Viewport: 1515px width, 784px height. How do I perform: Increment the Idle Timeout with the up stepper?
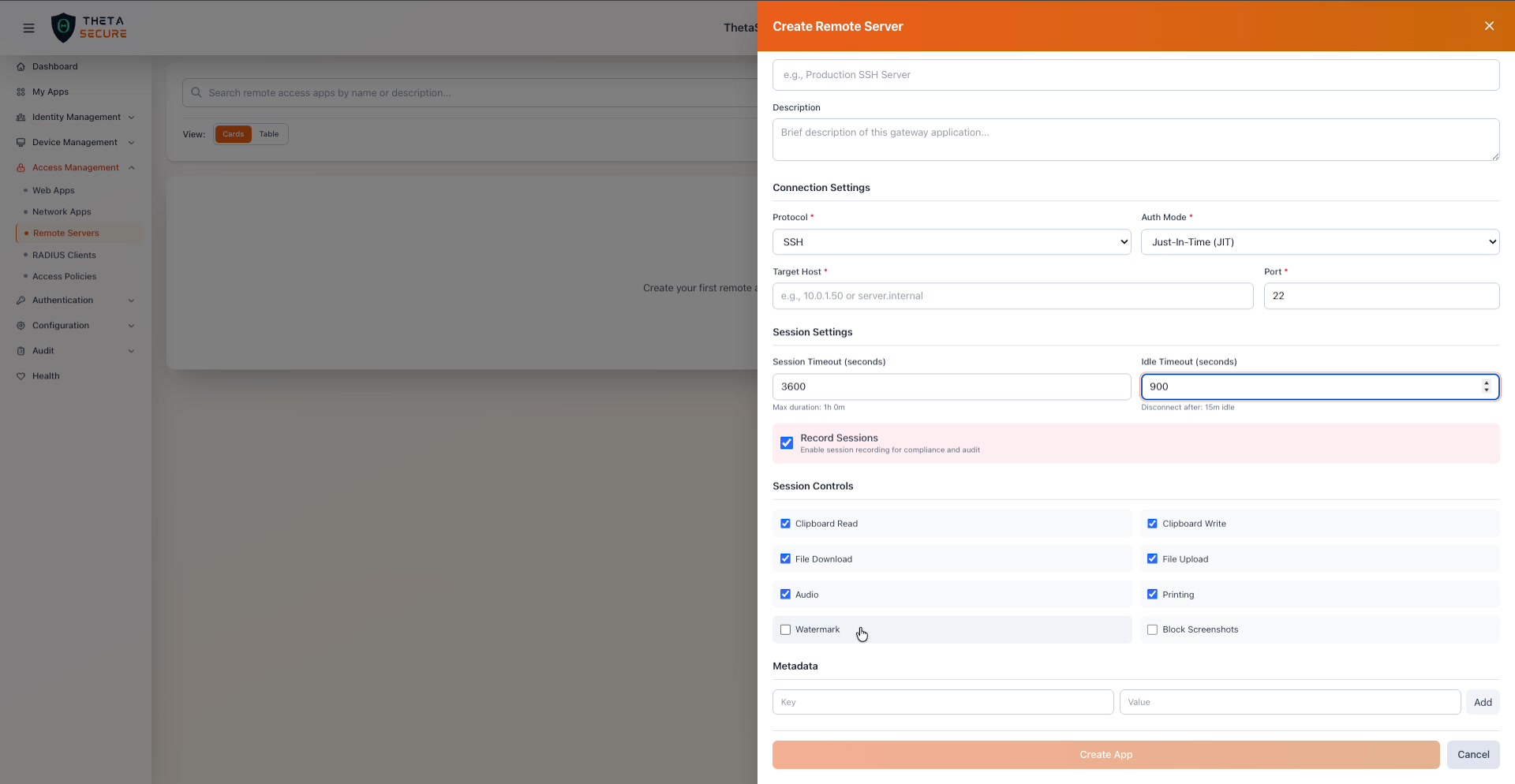click(x=1487, y=383)
